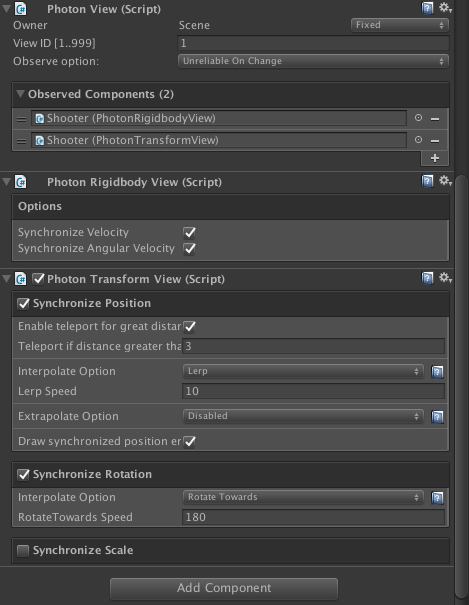Screen dimensions: 469x605
Task: Toggle Synchronize Velocity checkbox
Action: (x=189, y=232)
